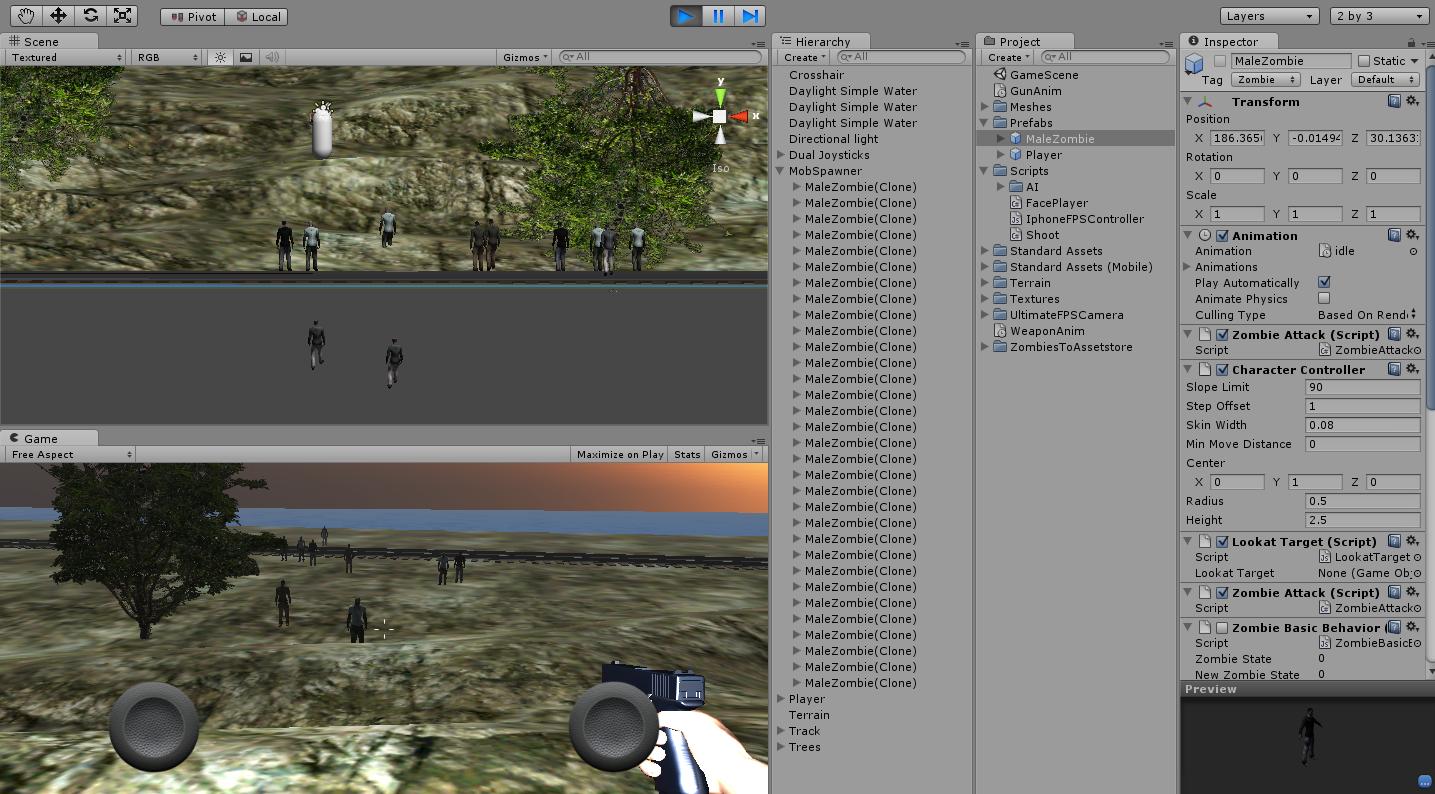Image resolution: width=1435 pixels, height=794 pixels.
Task: Click the scene orientation gizmo center cube
Action: pyautogui.click(x=720, y=117)
